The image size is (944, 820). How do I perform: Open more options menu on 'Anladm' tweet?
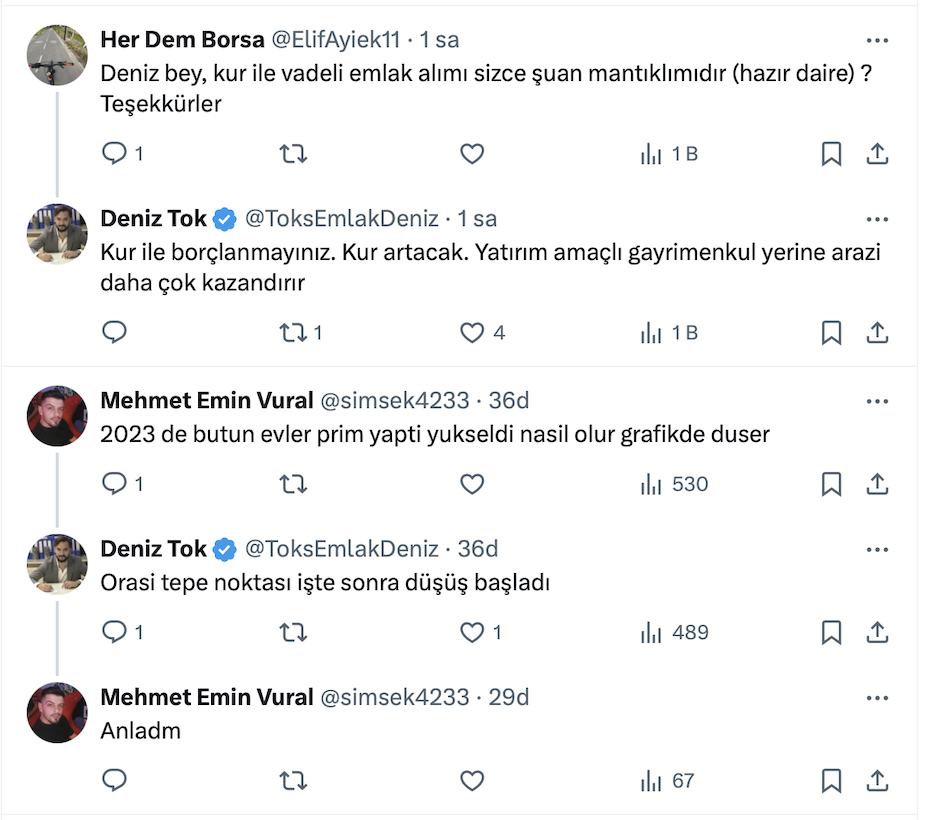877,698
